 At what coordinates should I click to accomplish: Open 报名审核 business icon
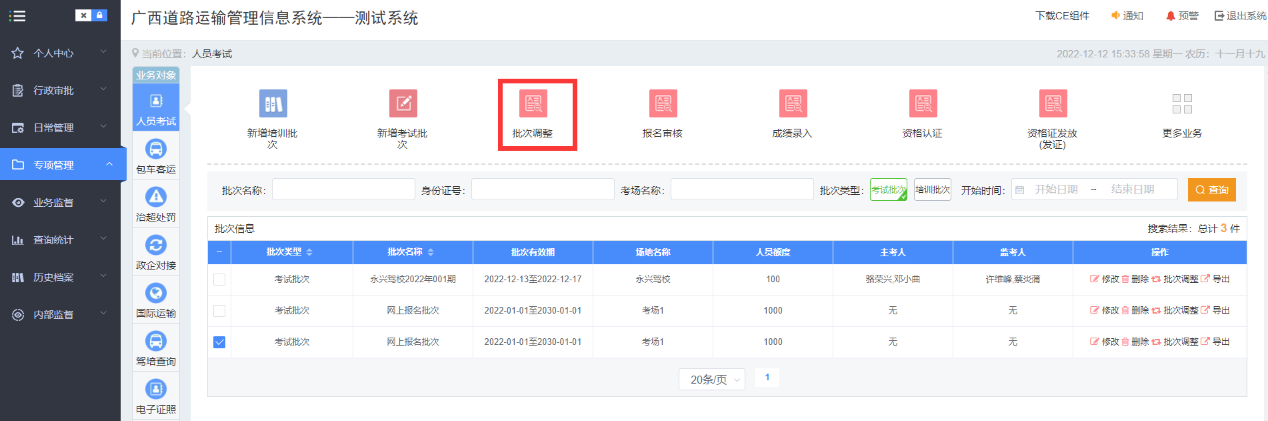[662, 104]
